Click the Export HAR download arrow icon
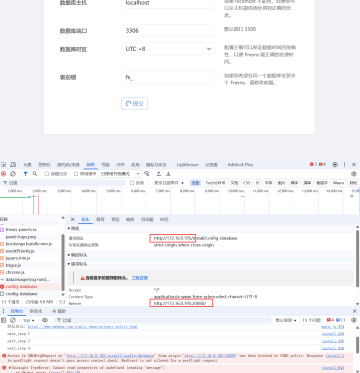Viewport: 360px width, 373px height. point(169,174)
